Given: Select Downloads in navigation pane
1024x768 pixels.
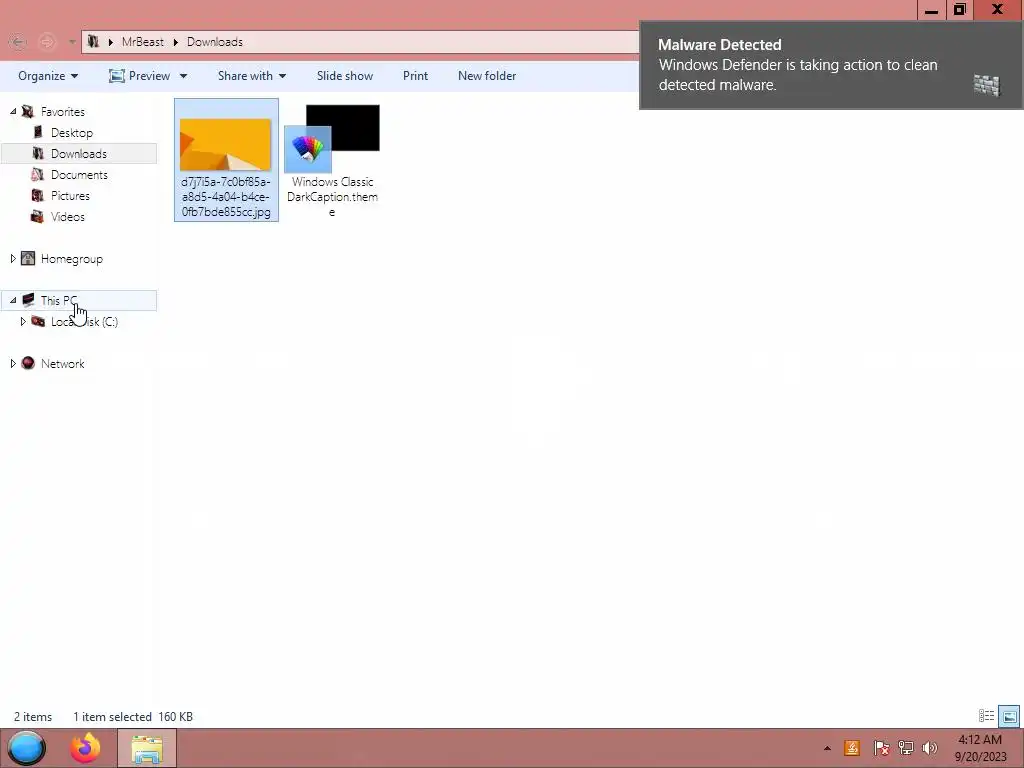Looking at the screenshot, I should pyautogui.click(x=78, y=153).
